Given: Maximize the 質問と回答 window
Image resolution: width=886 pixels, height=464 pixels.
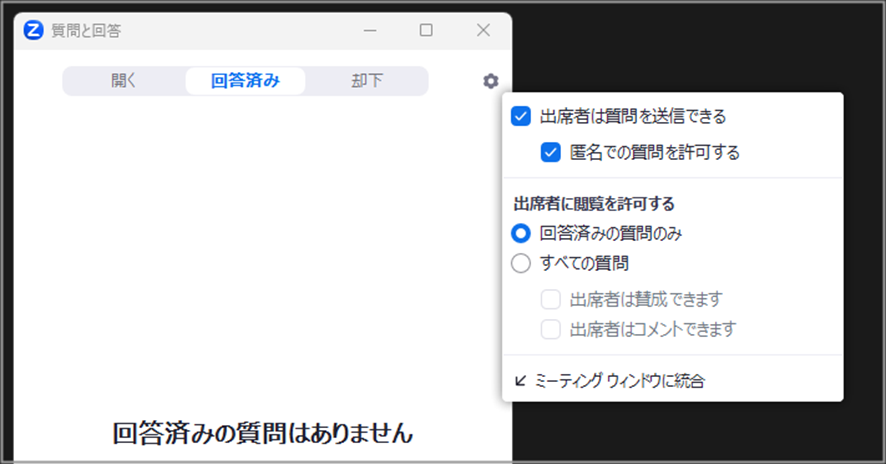Looking at the screenshot, I should pos(426,30).
